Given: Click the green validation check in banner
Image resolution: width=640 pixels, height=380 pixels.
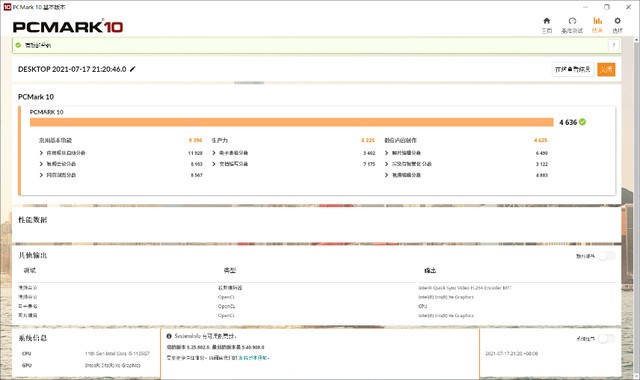Looking at the screenshot, I should pos(18,45).
